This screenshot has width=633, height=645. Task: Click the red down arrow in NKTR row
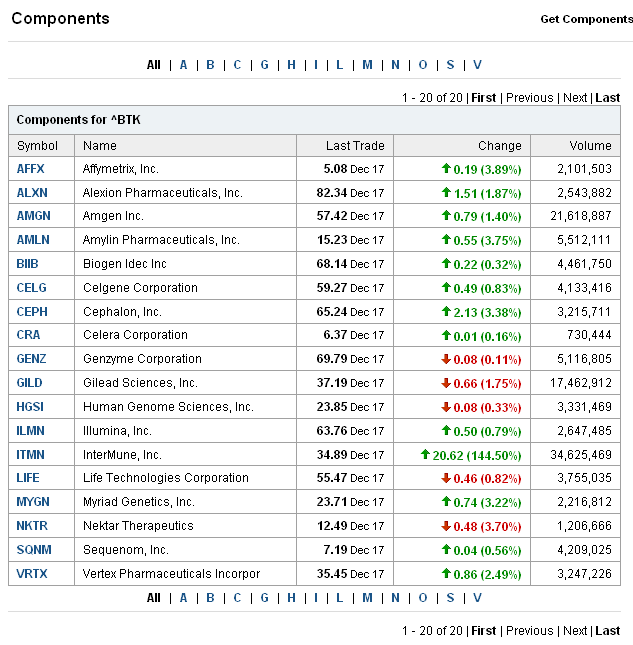pos(446,526)
